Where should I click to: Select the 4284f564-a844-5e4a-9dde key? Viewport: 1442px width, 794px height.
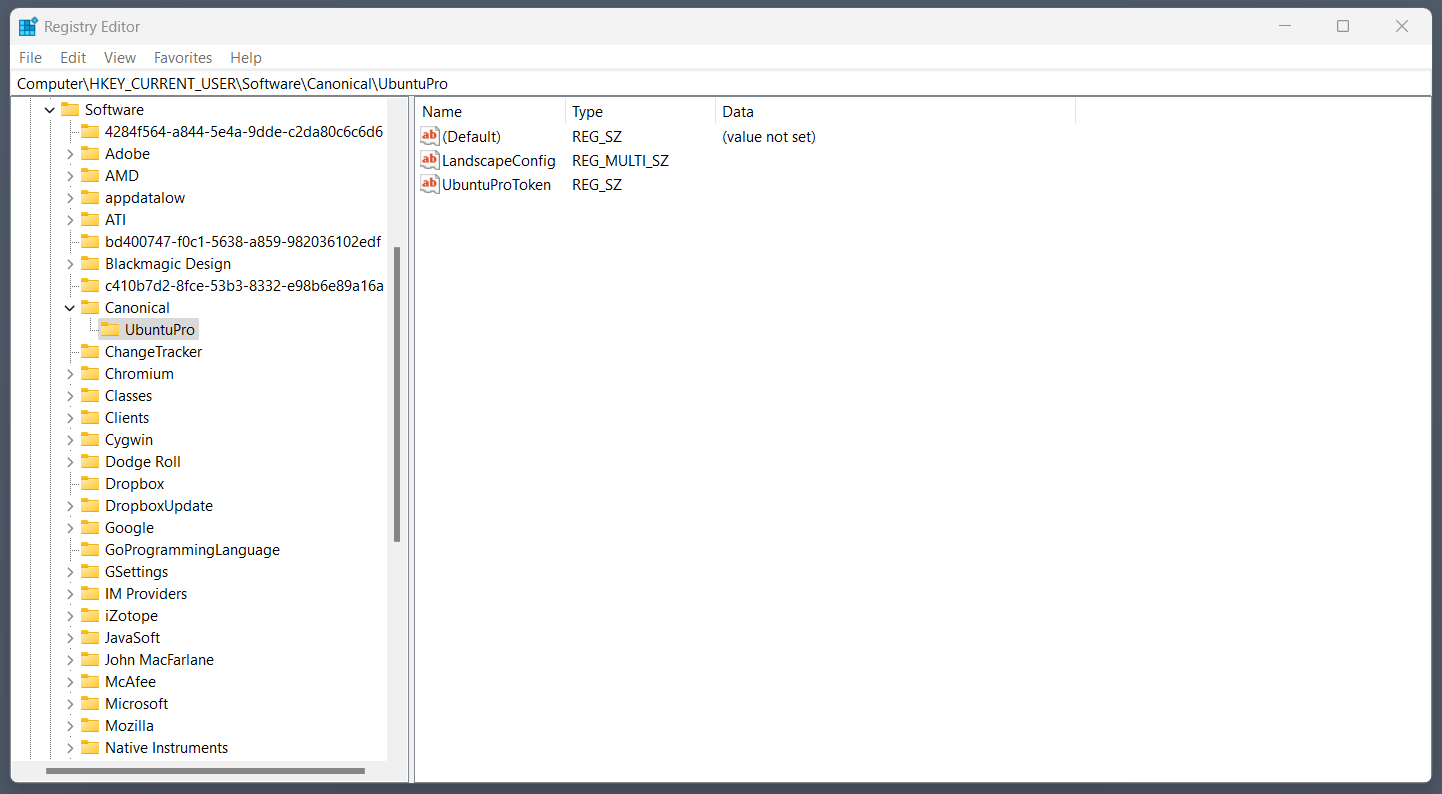pos(244,132)
